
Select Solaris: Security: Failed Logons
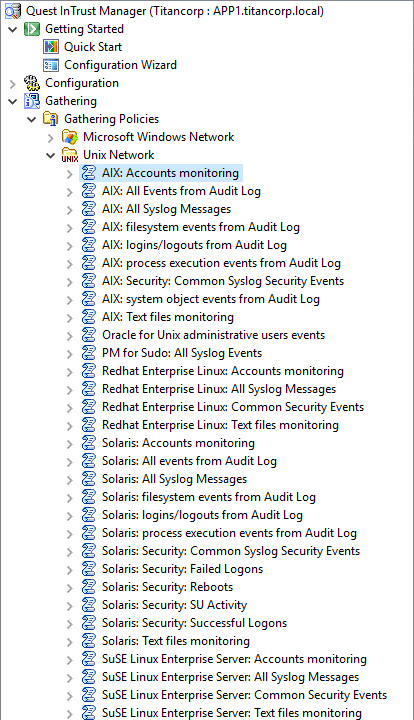[x=182, y=569]
